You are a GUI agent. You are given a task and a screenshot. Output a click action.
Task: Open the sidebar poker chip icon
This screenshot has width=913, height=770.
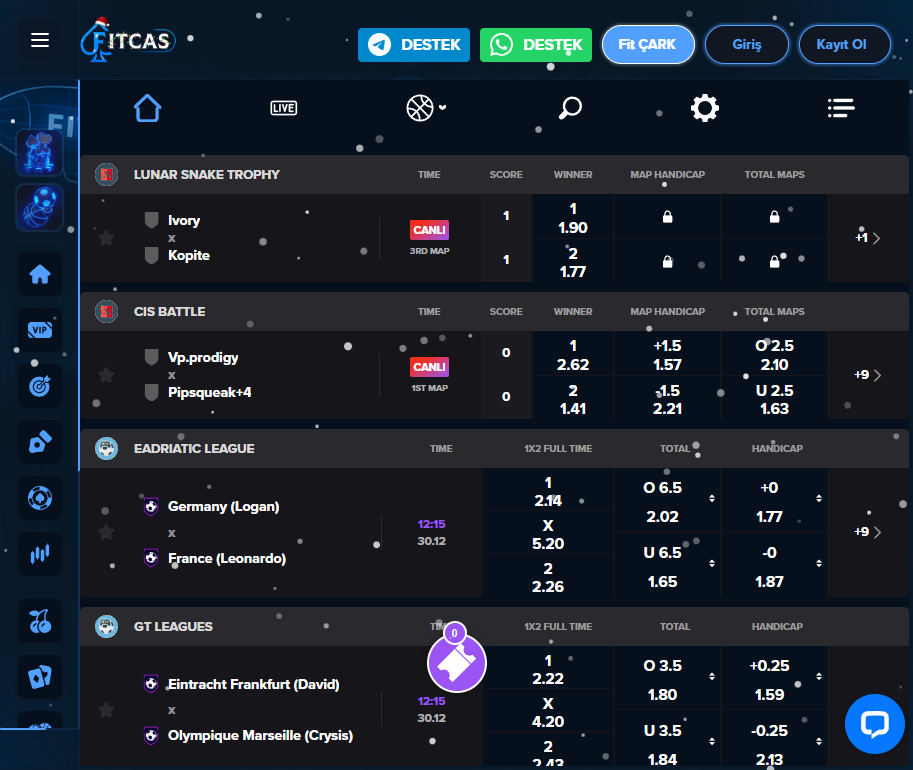coord(40,498)
